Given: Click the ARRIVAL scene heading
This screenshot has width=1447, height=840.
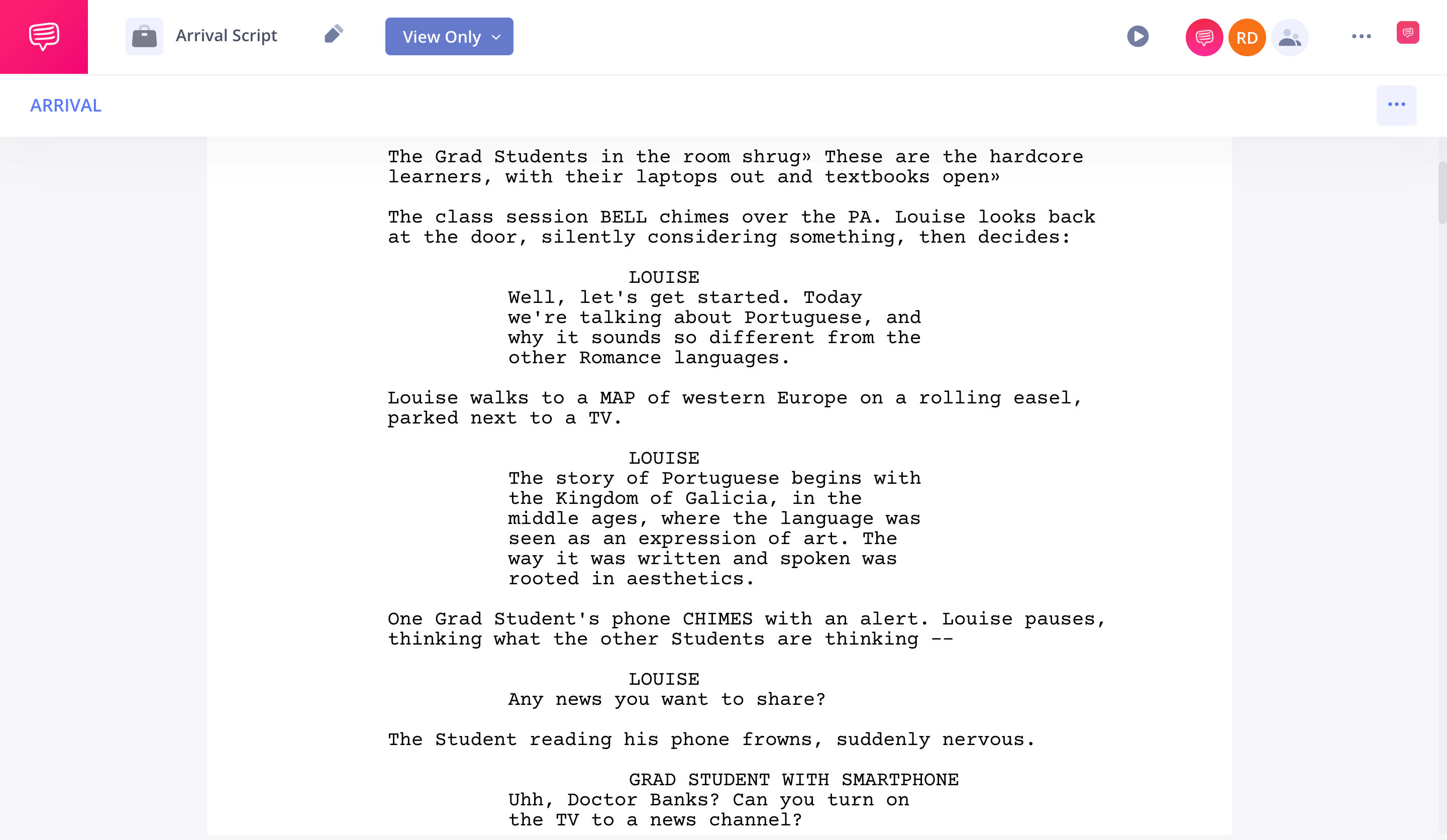Looking at the screenshot, I should click(x=66, y=105).
